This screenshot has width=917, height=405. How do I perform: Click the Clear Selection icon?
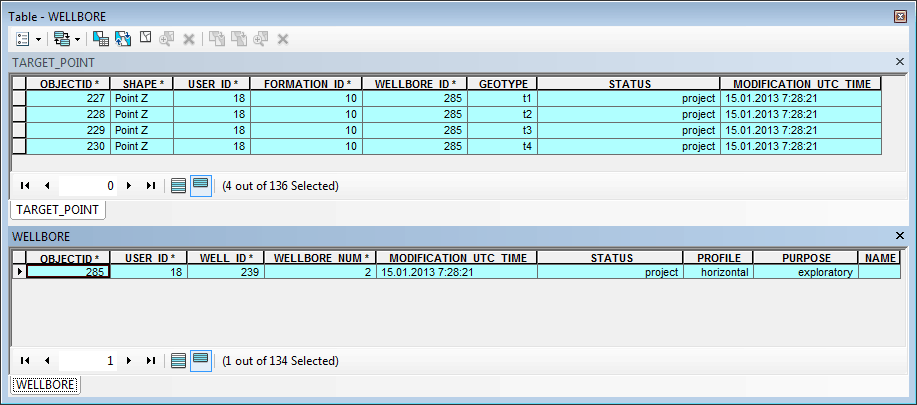[x=145, y=39]
